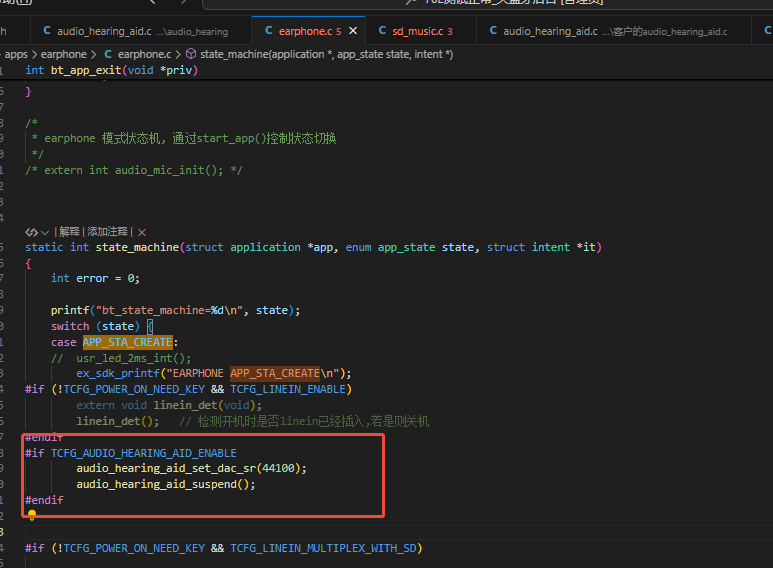Click the code-lens icon above state_machine
This screenshot has height=568, width=773.
32,232
